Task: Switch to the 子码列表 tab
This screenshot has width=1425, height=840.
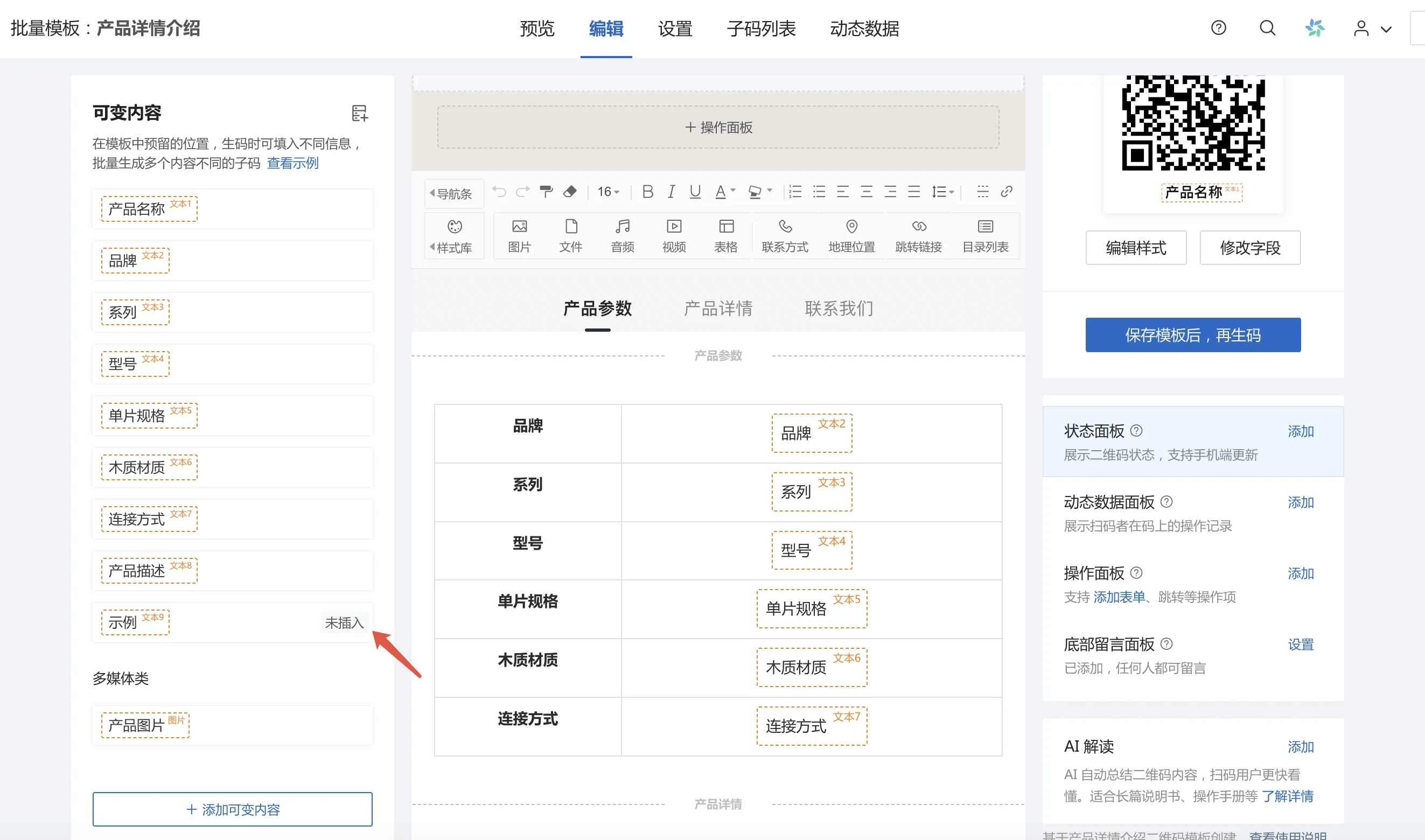Action: pos(761,29)
